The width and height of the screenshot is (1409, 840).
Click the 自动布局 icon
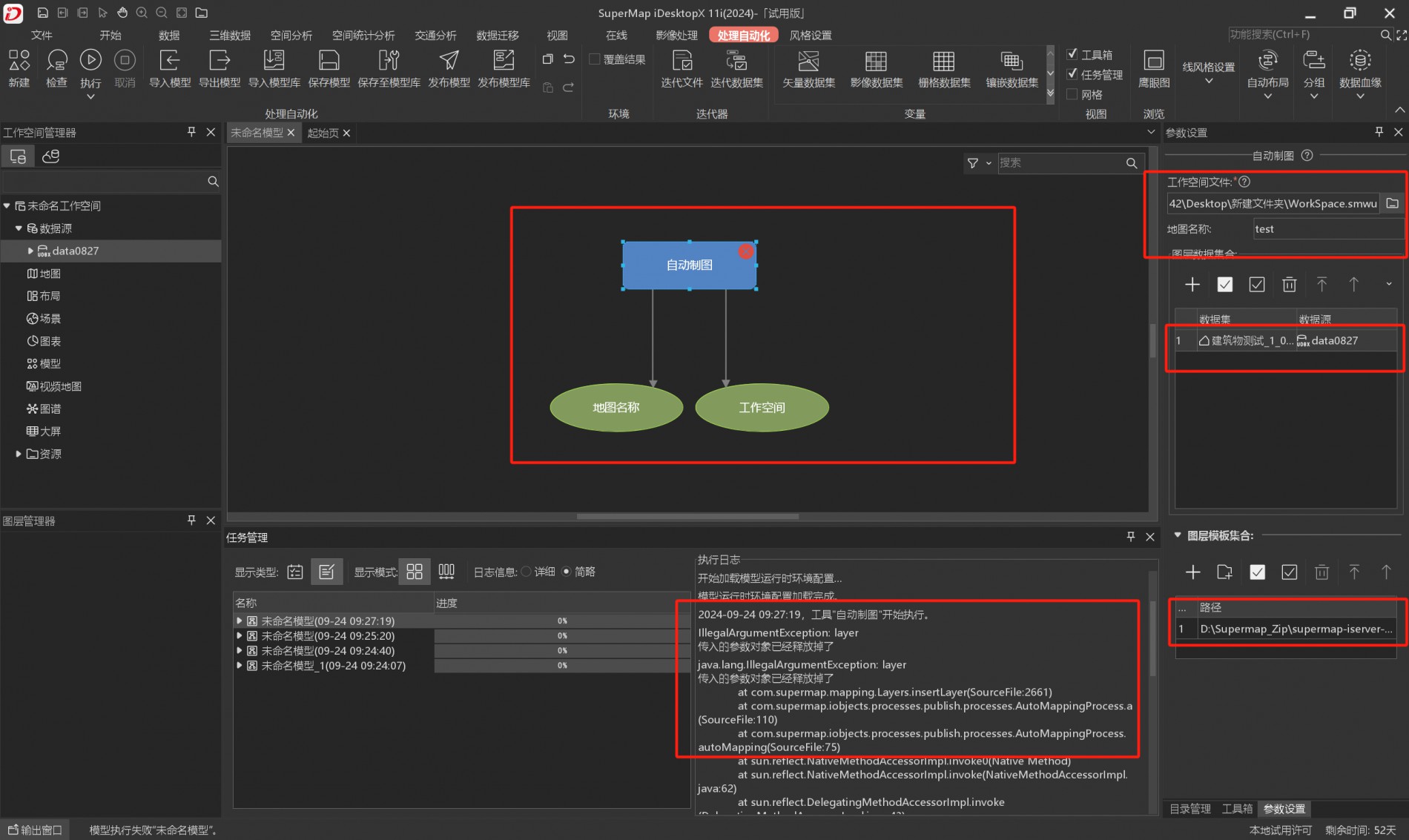coord(1267,61)
